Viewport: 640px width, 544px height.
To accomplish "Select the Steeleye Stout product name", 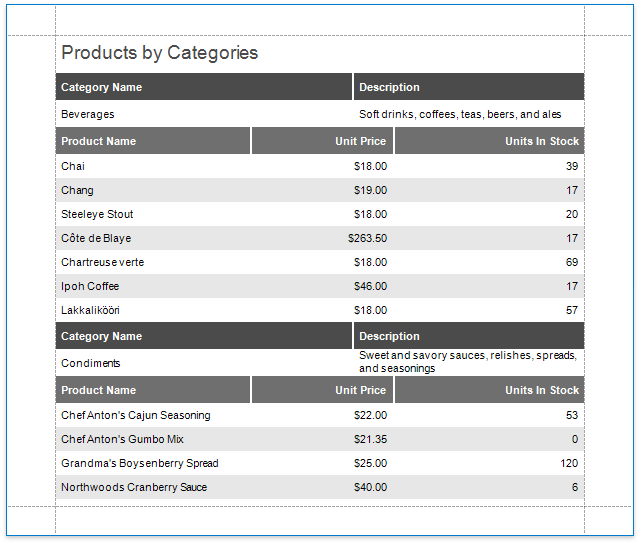I will pos(97,214).
